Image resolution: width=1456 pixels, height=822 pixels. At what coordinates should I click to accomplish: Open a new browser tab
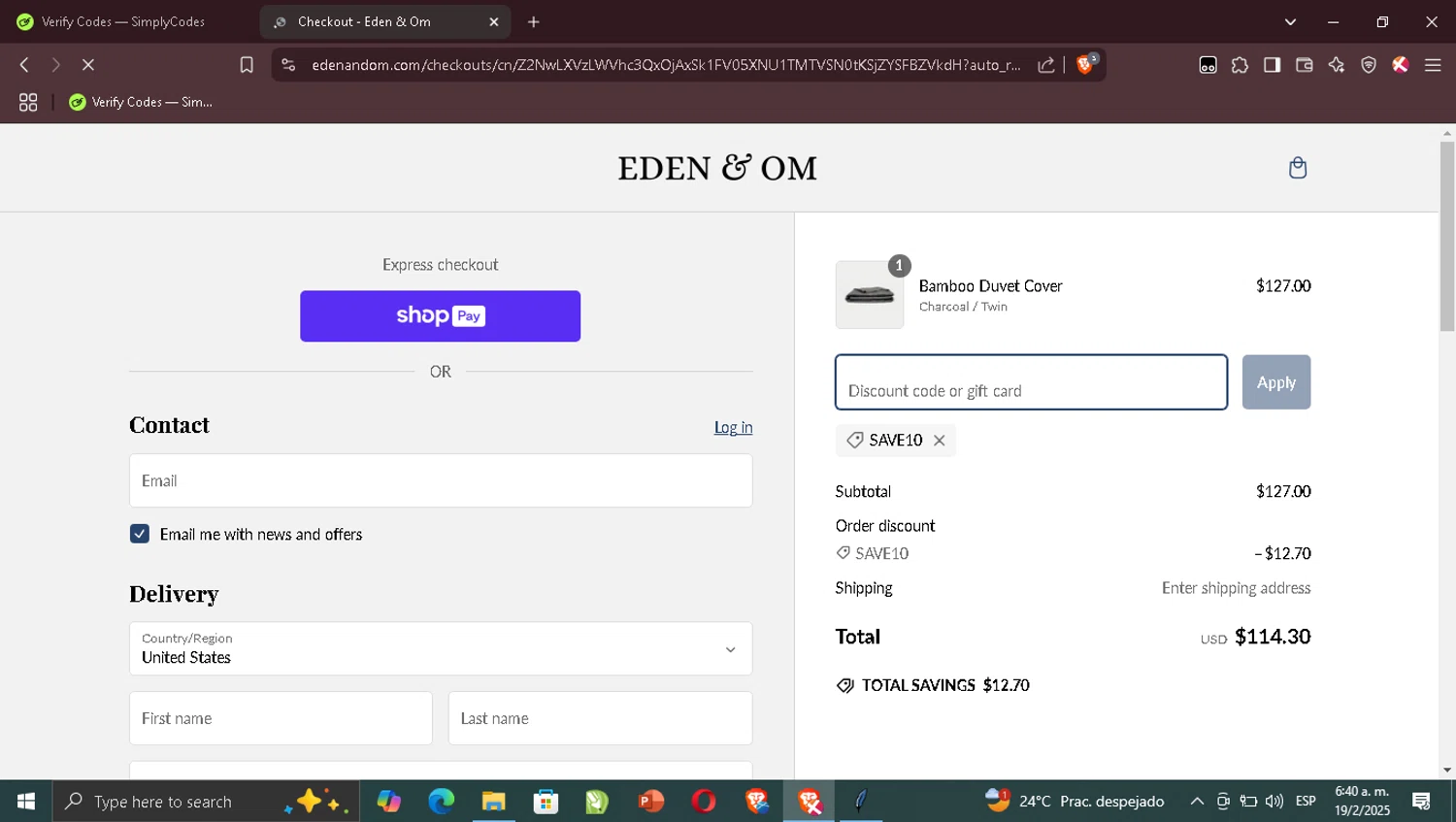pos(533,21)
